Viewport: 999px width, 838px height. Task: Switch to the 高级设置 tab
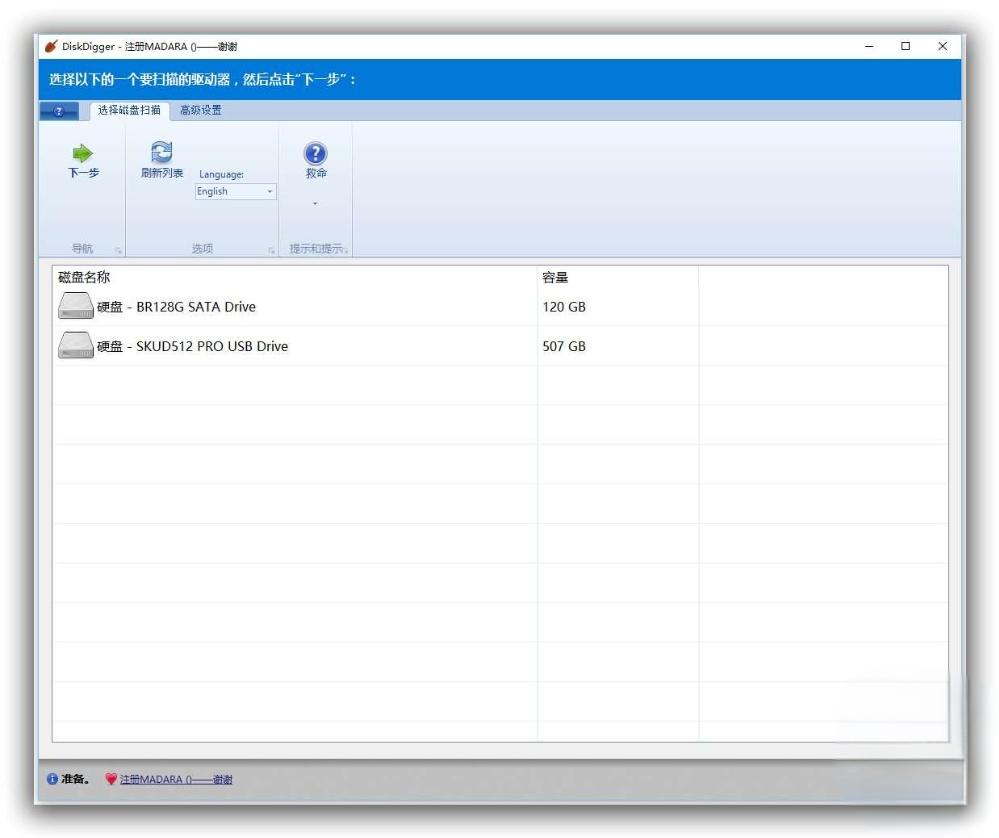pos(201,110)
